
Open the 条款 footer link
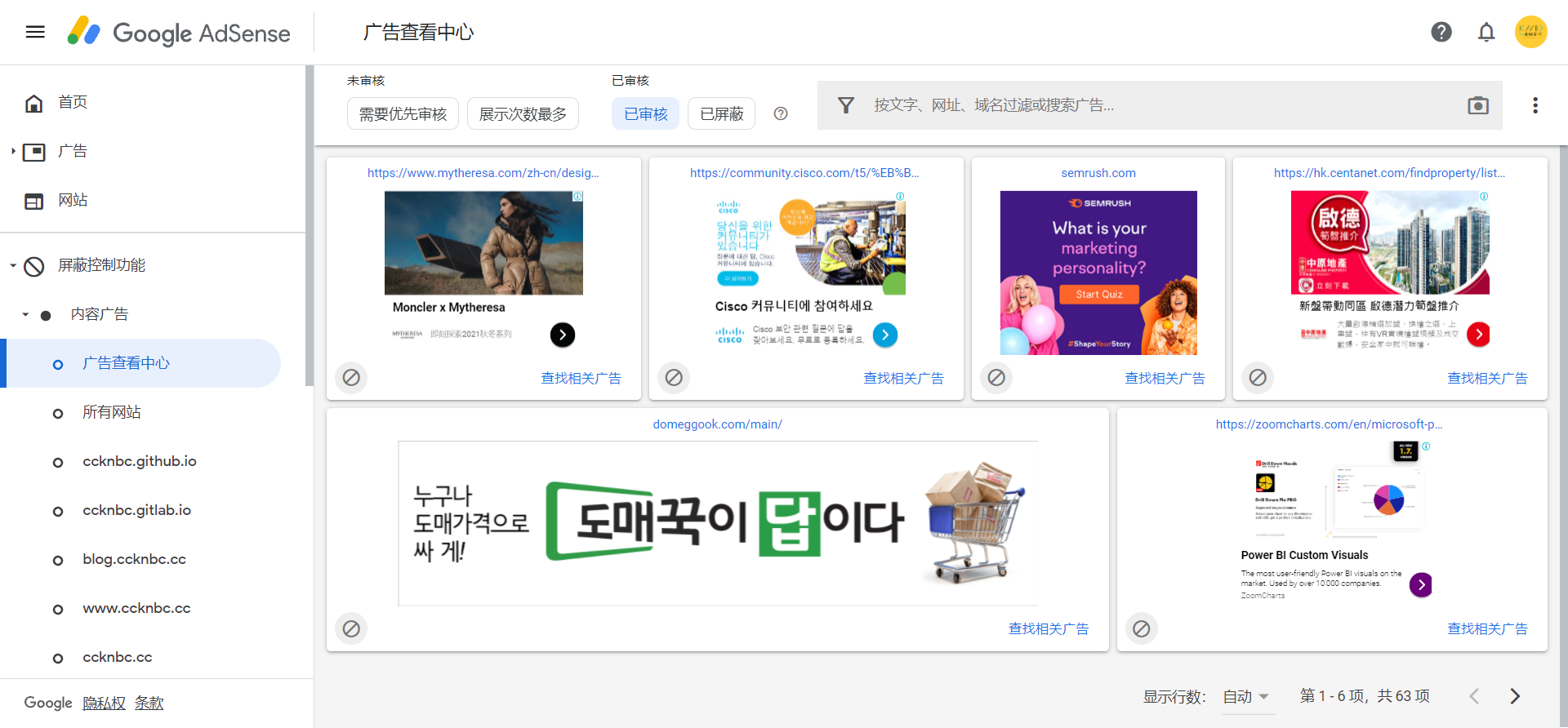149,703
